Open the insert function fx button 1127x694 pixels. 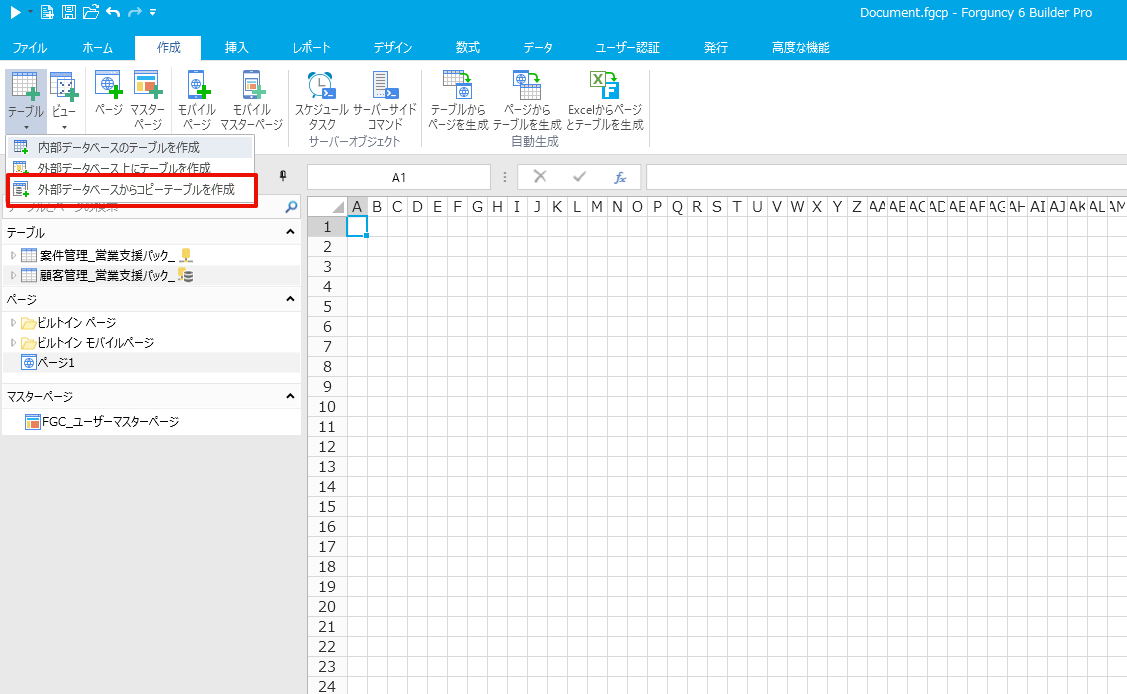(x=620, y=177)
